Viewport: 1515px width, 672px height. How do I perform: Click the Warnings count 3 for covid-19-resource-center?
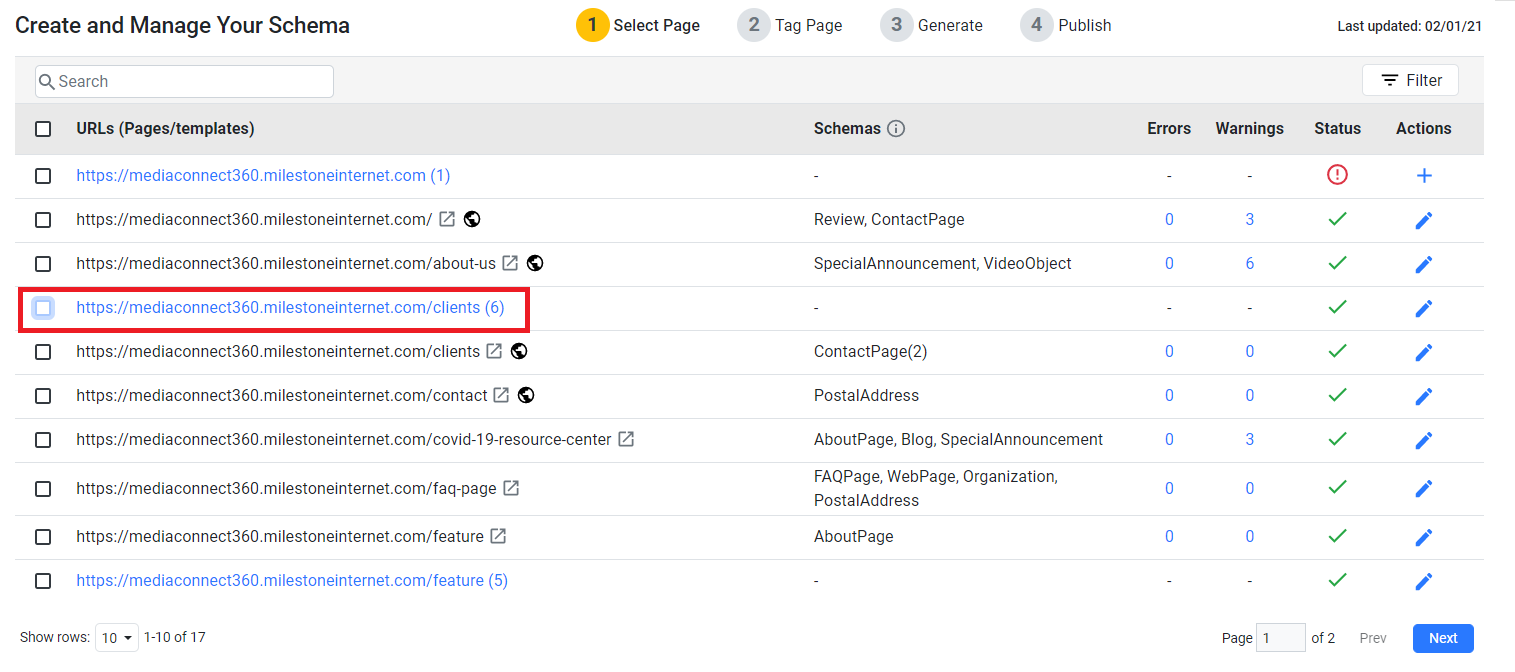[1249, 440]
